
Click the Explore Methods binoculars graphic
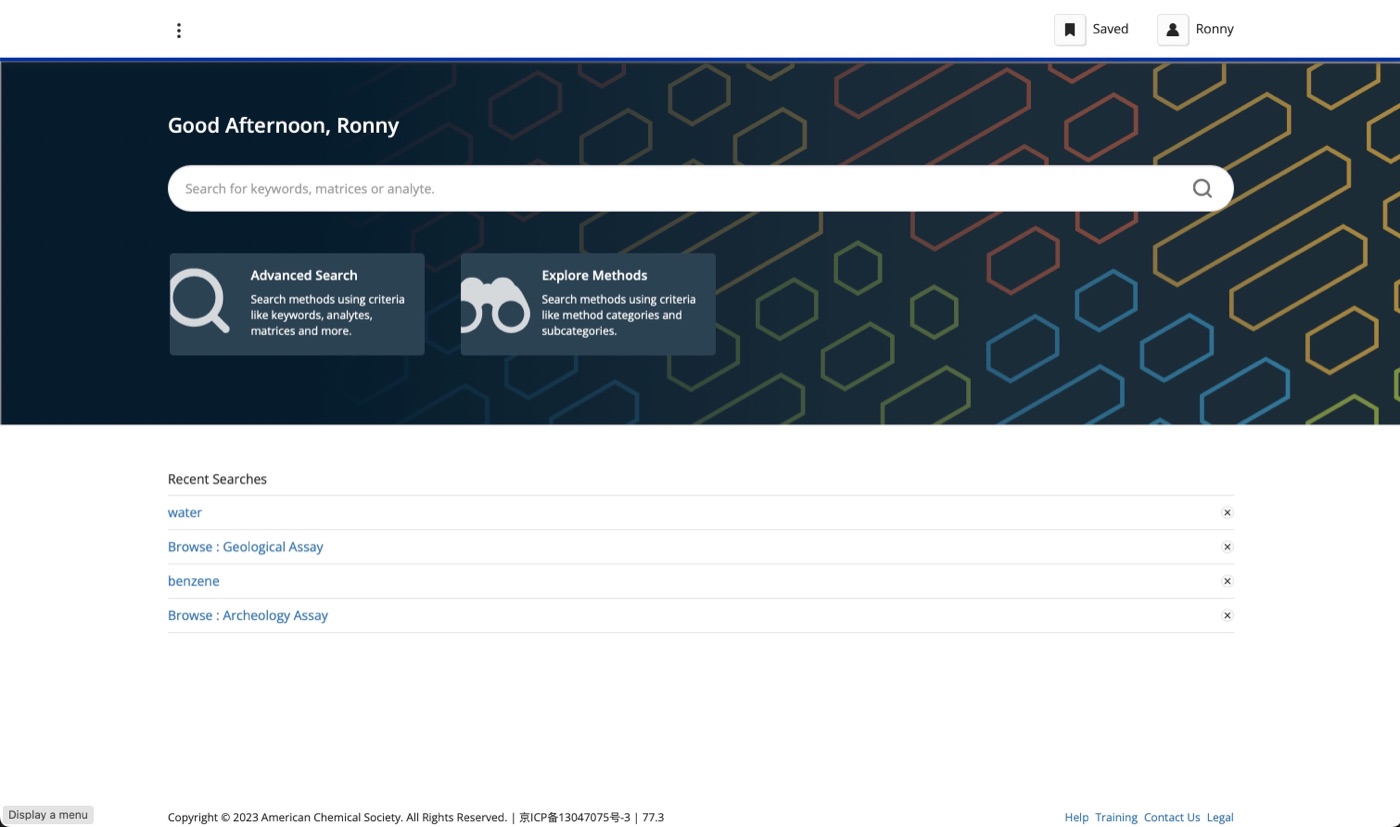pyautogui.click(x=495, y=305)
